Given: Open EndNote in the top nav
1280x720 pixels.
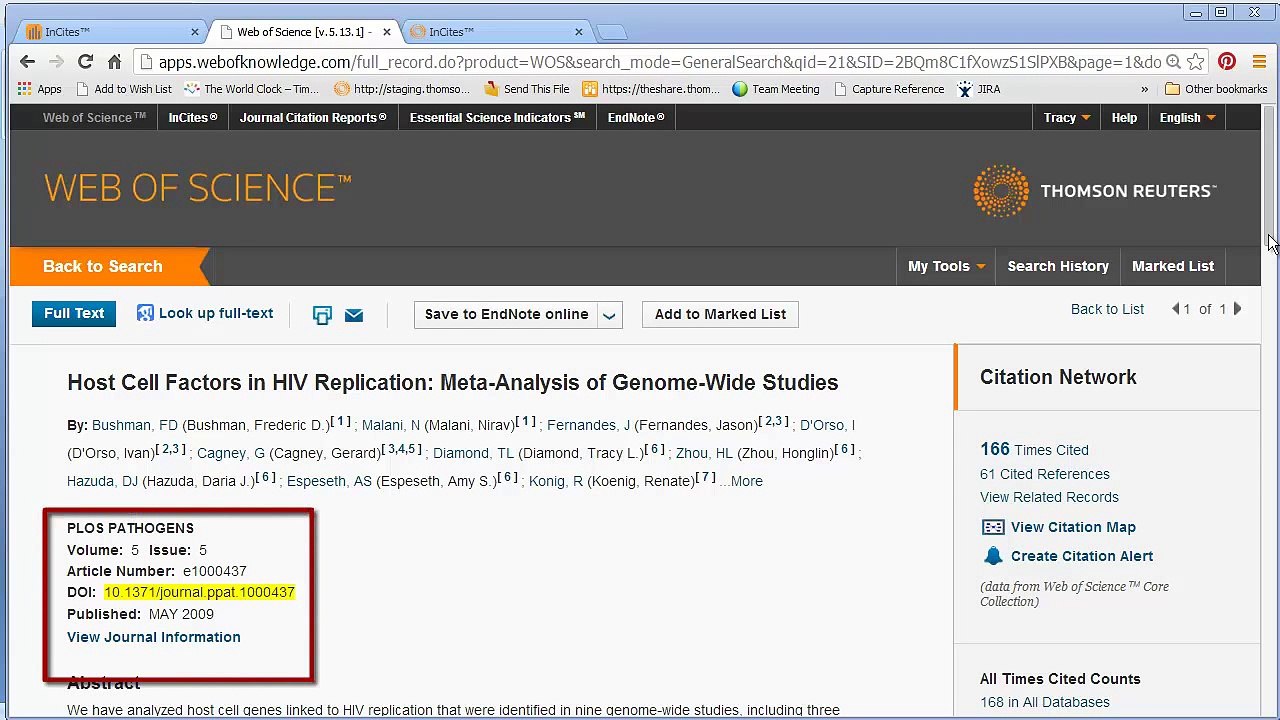Looking at the screenshot, I should pos(636,118).
